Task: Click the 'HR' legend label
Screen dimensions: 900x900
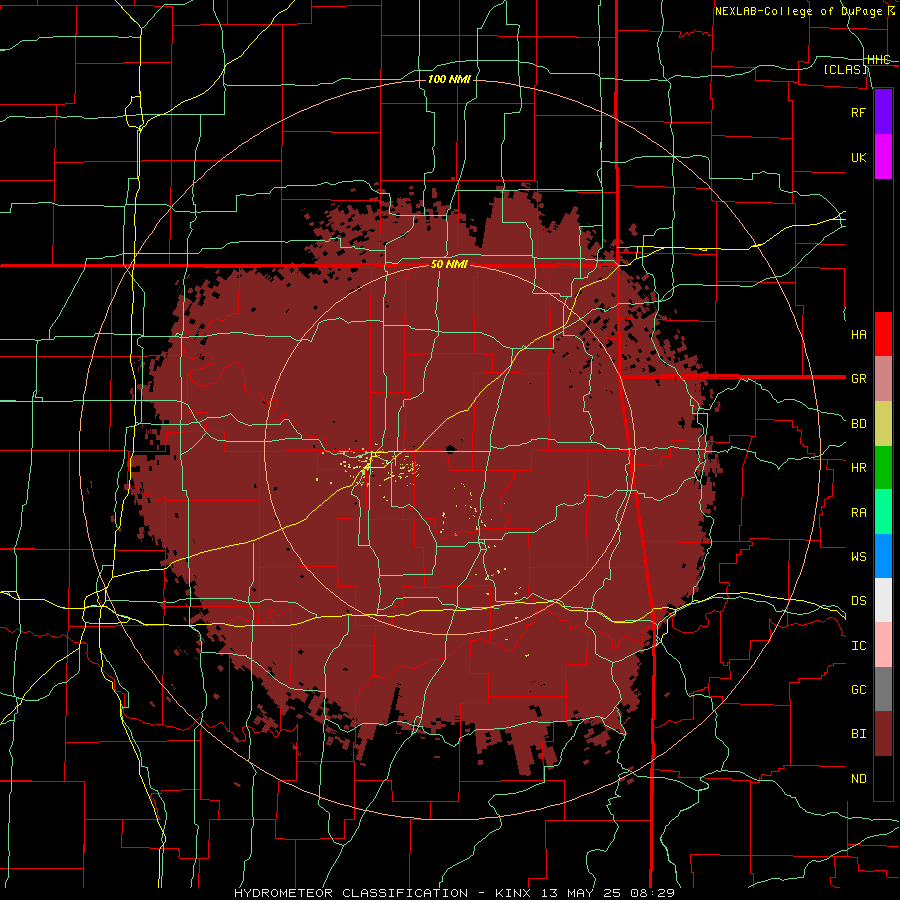Action: [858, 468]
